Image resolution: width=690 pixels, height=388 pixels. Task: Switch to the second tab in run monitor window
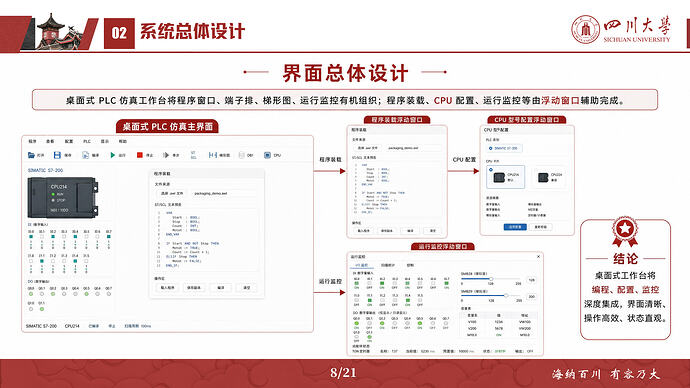(x=388, y=265)
